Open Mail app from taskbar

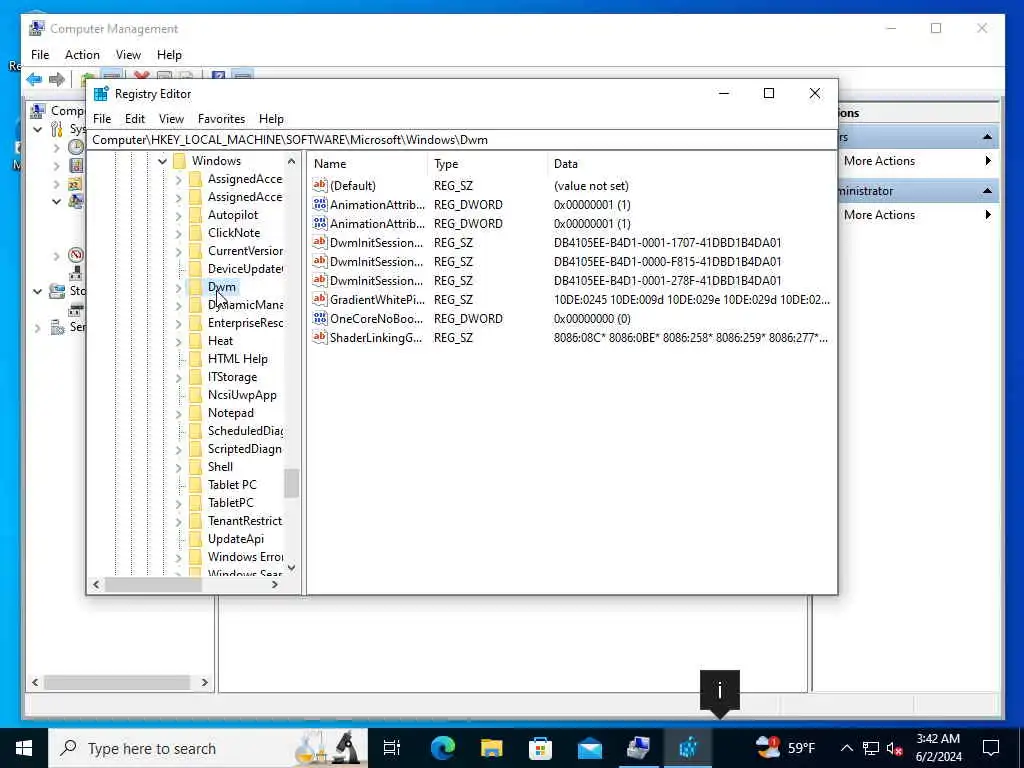pyautogui.click(x=590, y=748)
